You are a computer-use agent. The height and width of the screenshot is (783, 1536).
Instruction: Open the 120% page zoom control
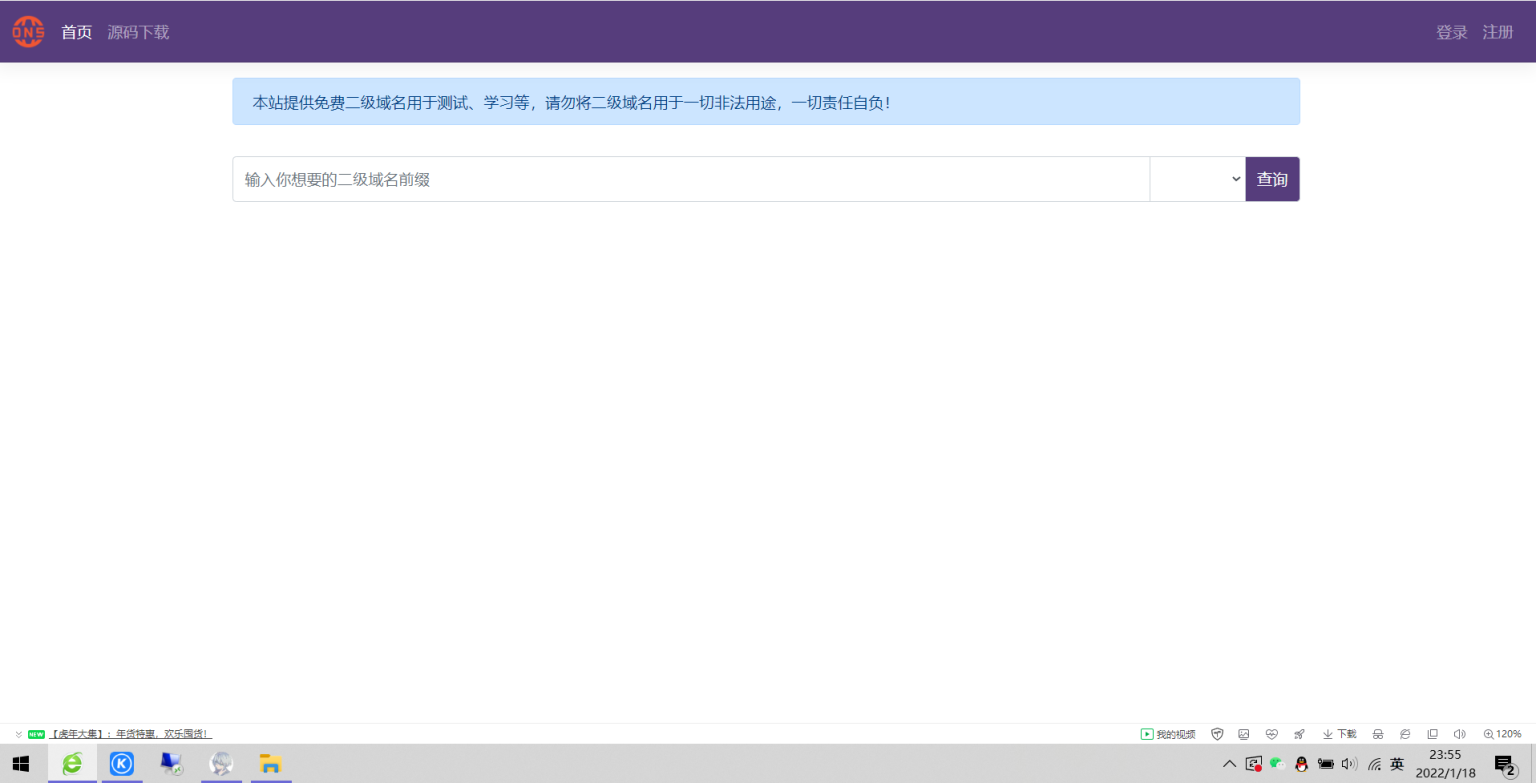pos(1502,734)
